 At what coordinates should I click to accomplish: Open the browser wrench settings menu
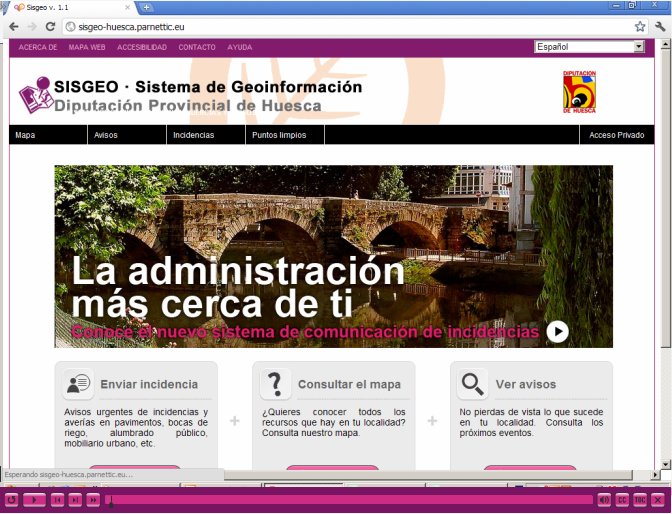[660, 26]
